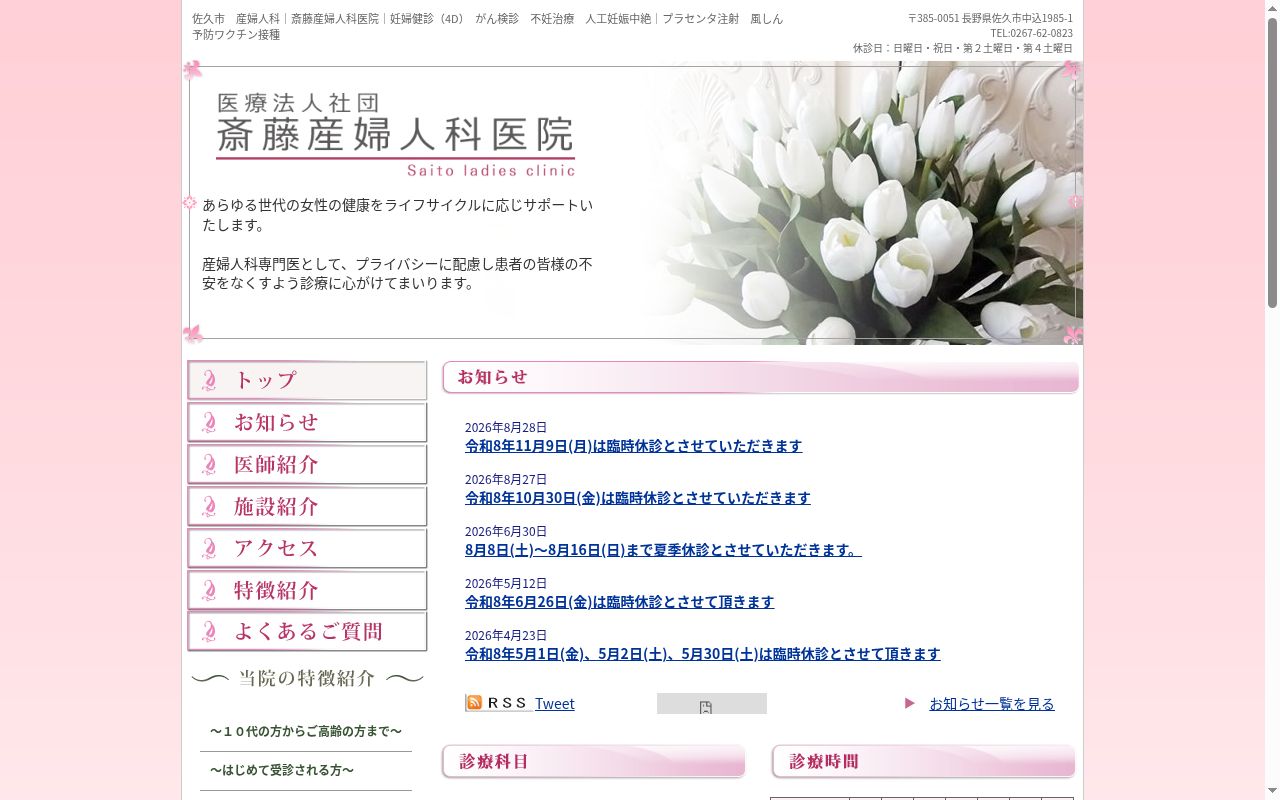Click the お知らせ一覧を見る link

[x=991, y=704]
